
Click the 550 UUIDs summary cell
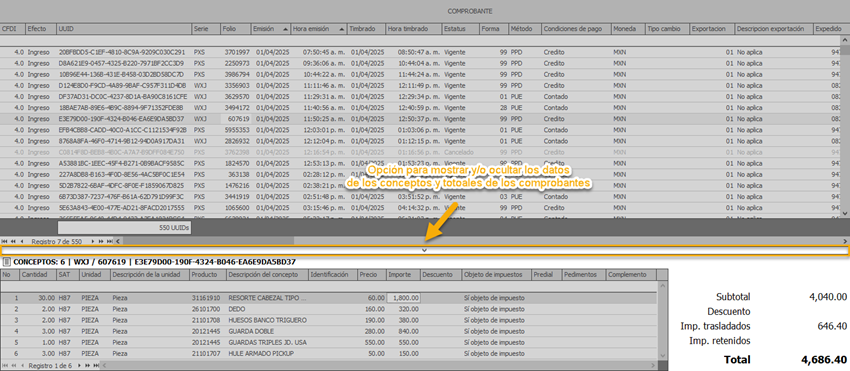point(124,228)
